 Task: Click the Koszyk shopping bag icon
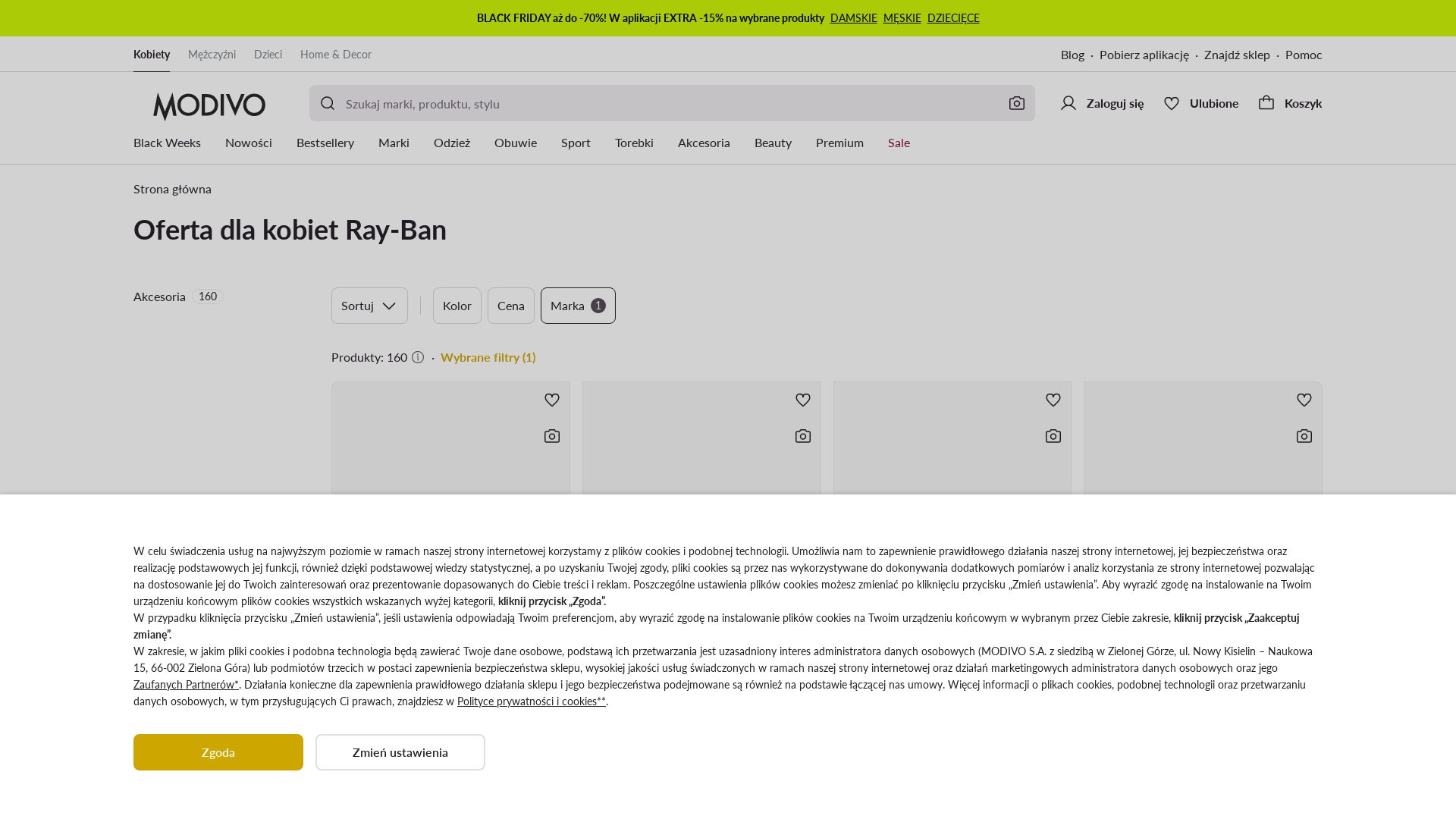[x=1266, y=102]
